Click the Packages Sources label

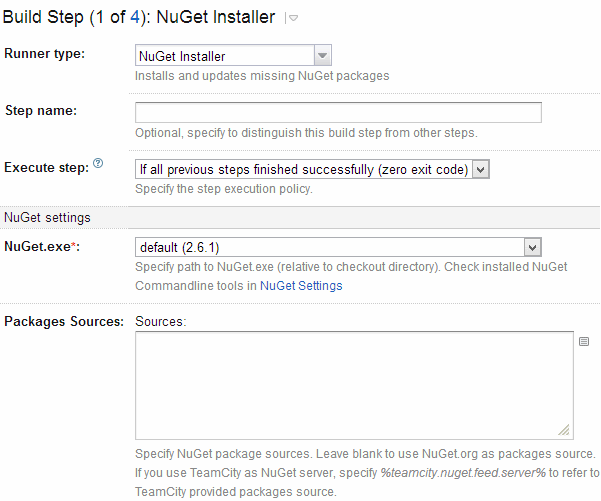(64, 322)
